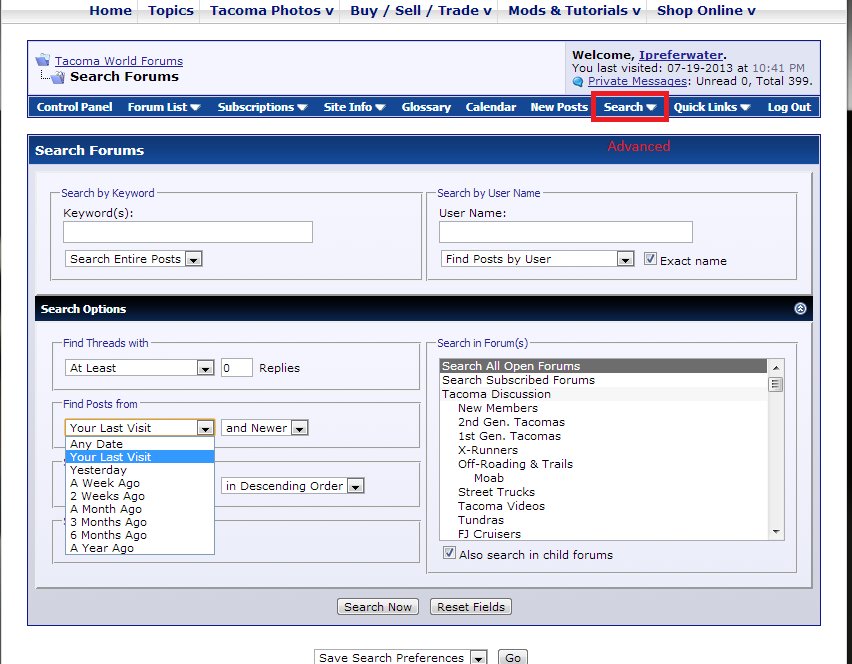Select X-Runners forum
852x664 pixels.
[603, 450]
